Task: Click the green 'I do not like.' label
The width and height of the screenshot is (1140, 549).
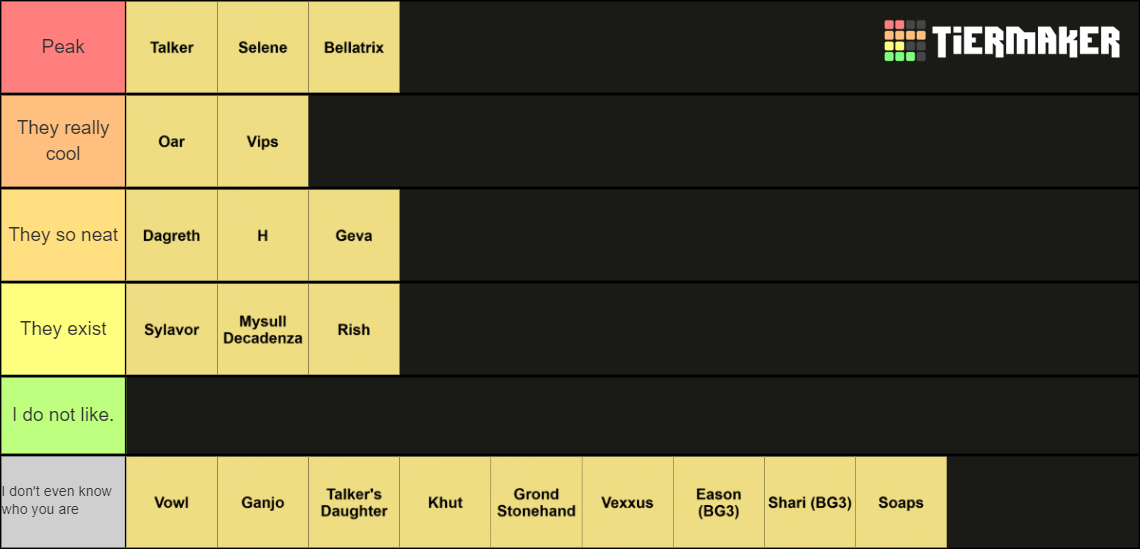Action: click(63, 415)
